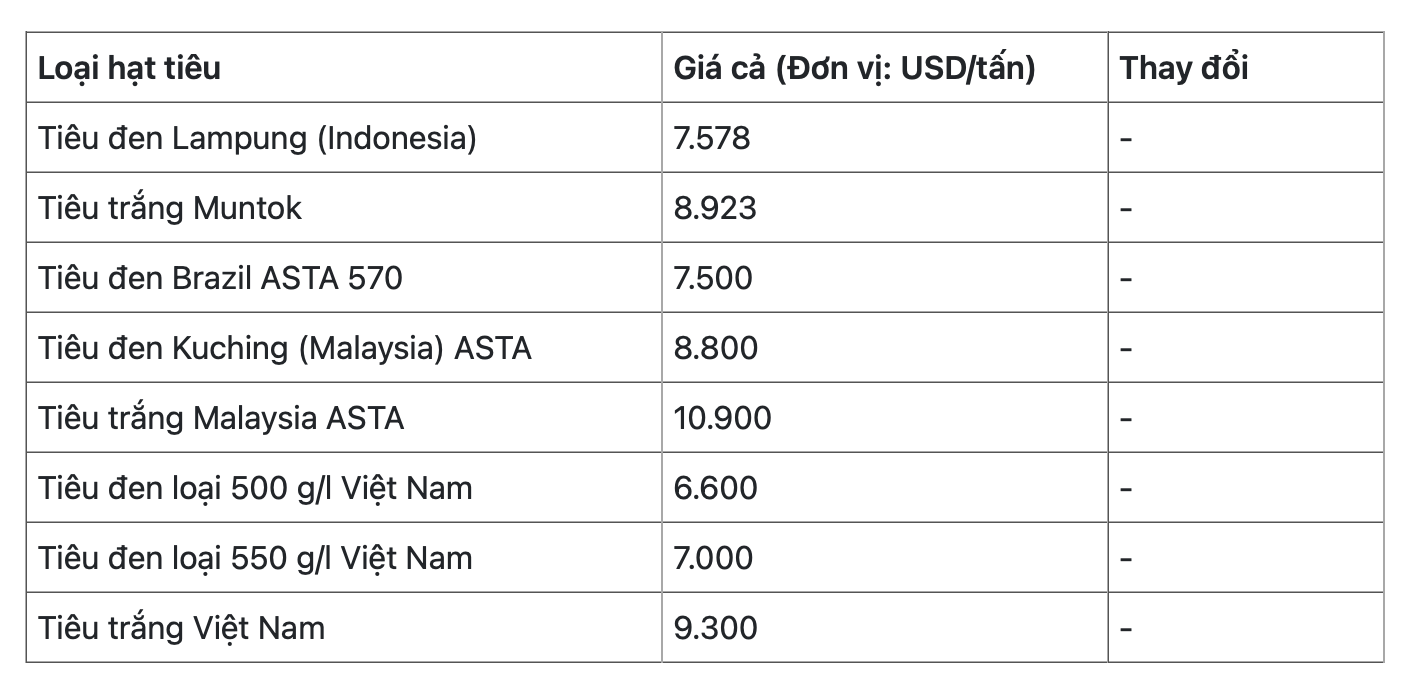The width and height of the screenshot is (1406, 688).
Task: Select the 'Tiêu trắng Việt Nam' cell
Action: click(x=182, y=628)
